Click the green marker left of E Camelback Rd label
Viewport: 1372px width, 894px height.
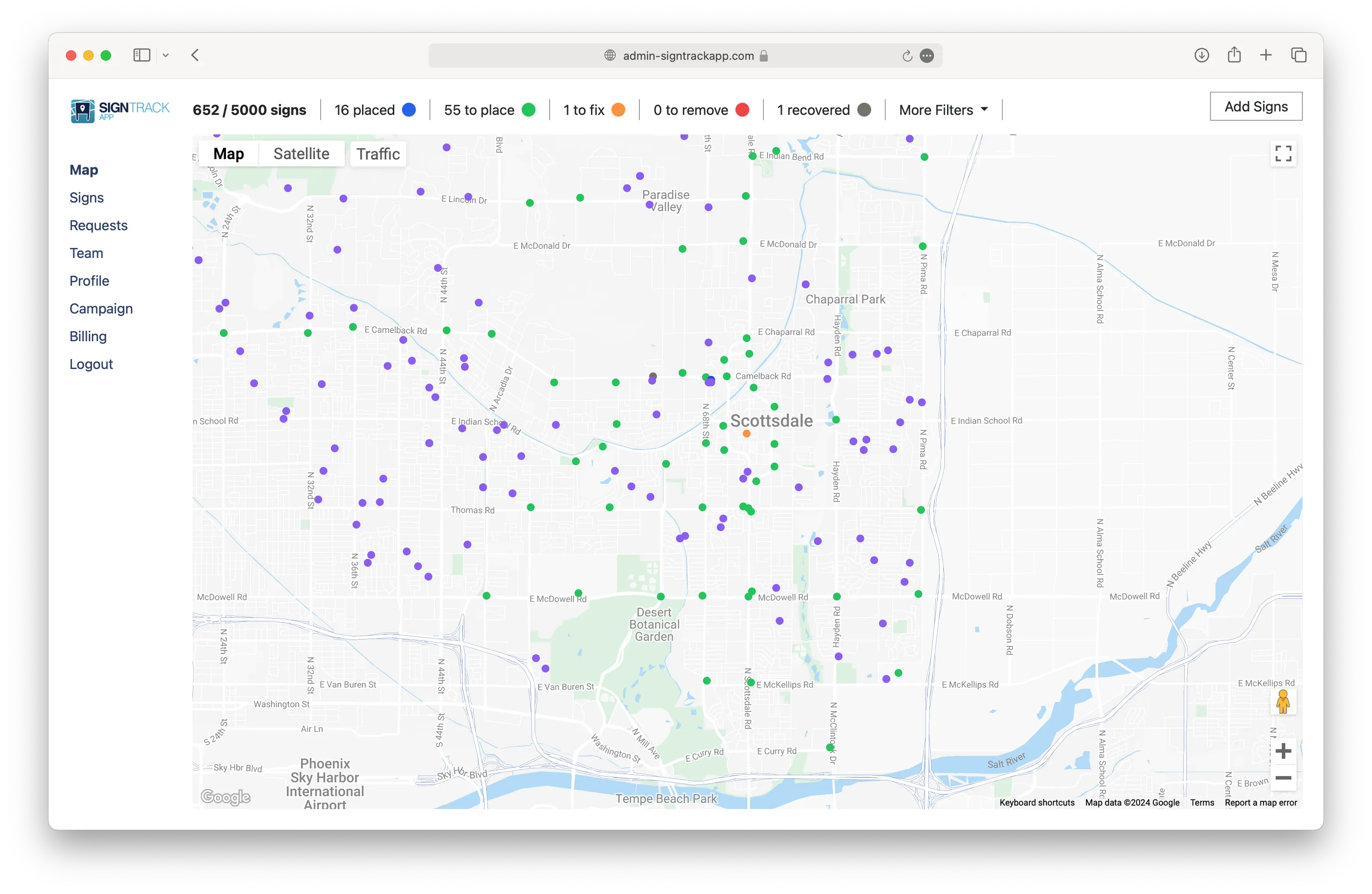[353, 327]
